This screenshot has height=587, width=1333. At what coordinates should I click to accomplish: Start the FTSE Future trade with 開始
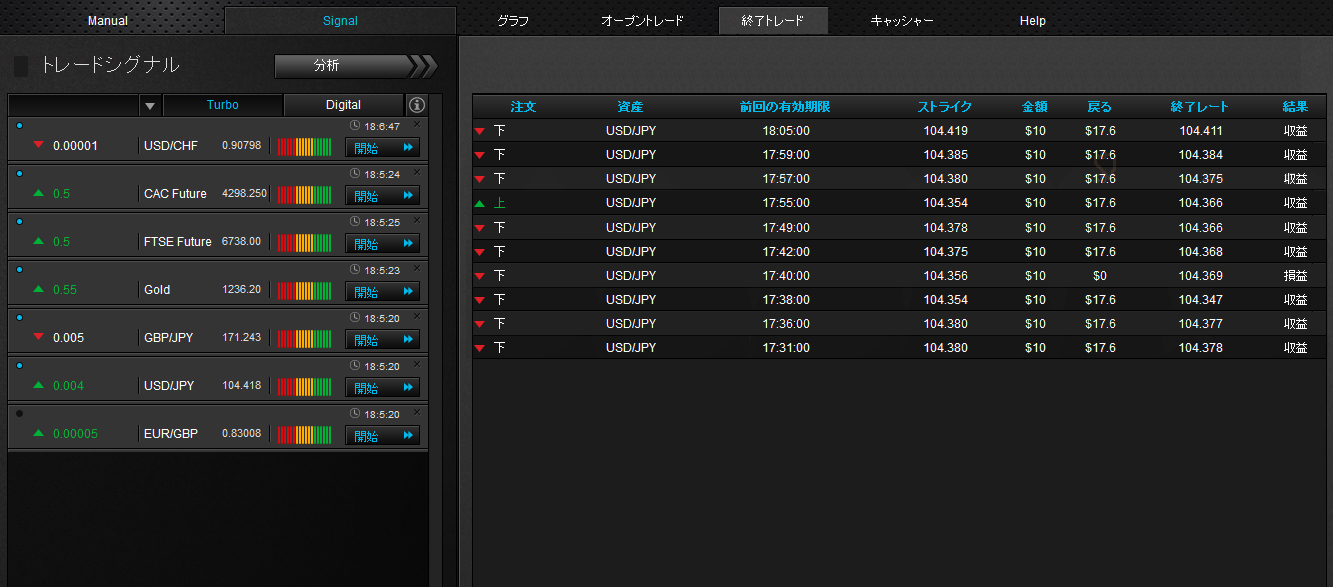(383, 244)
